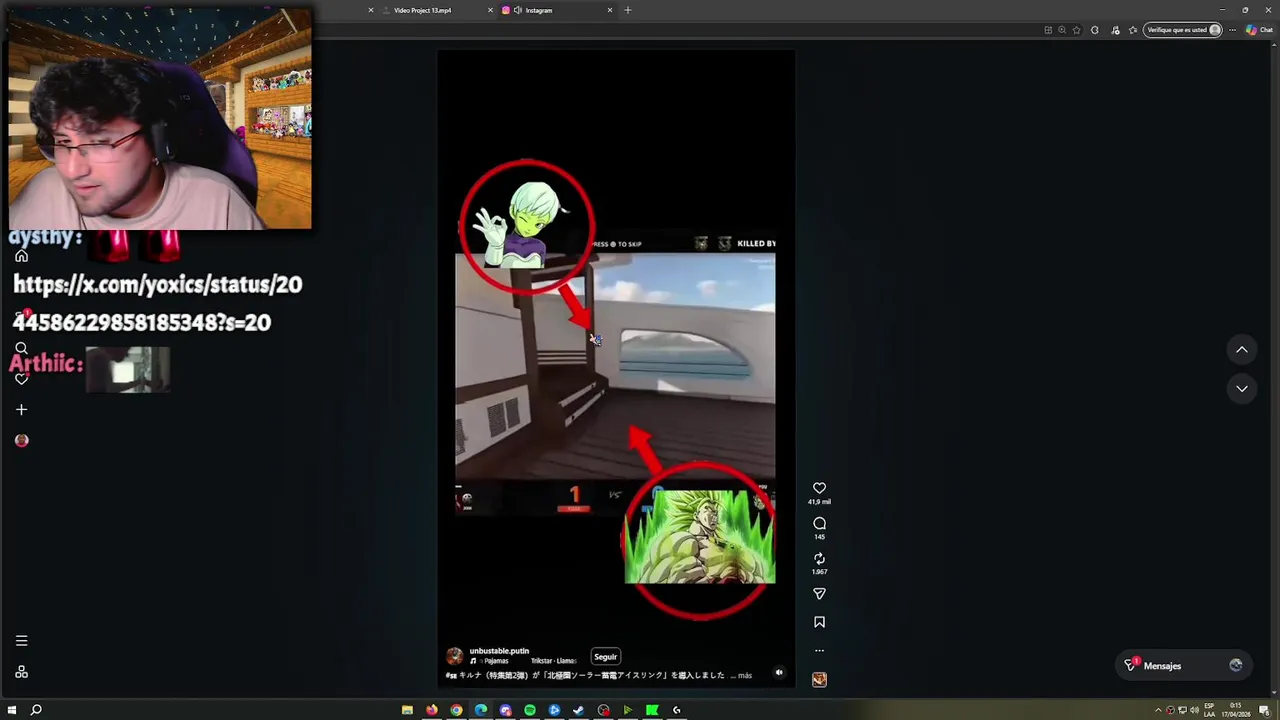This screenshot has height=720, width=1280.
Task: Pause the playing reel video
Action: tap(615, 370)
